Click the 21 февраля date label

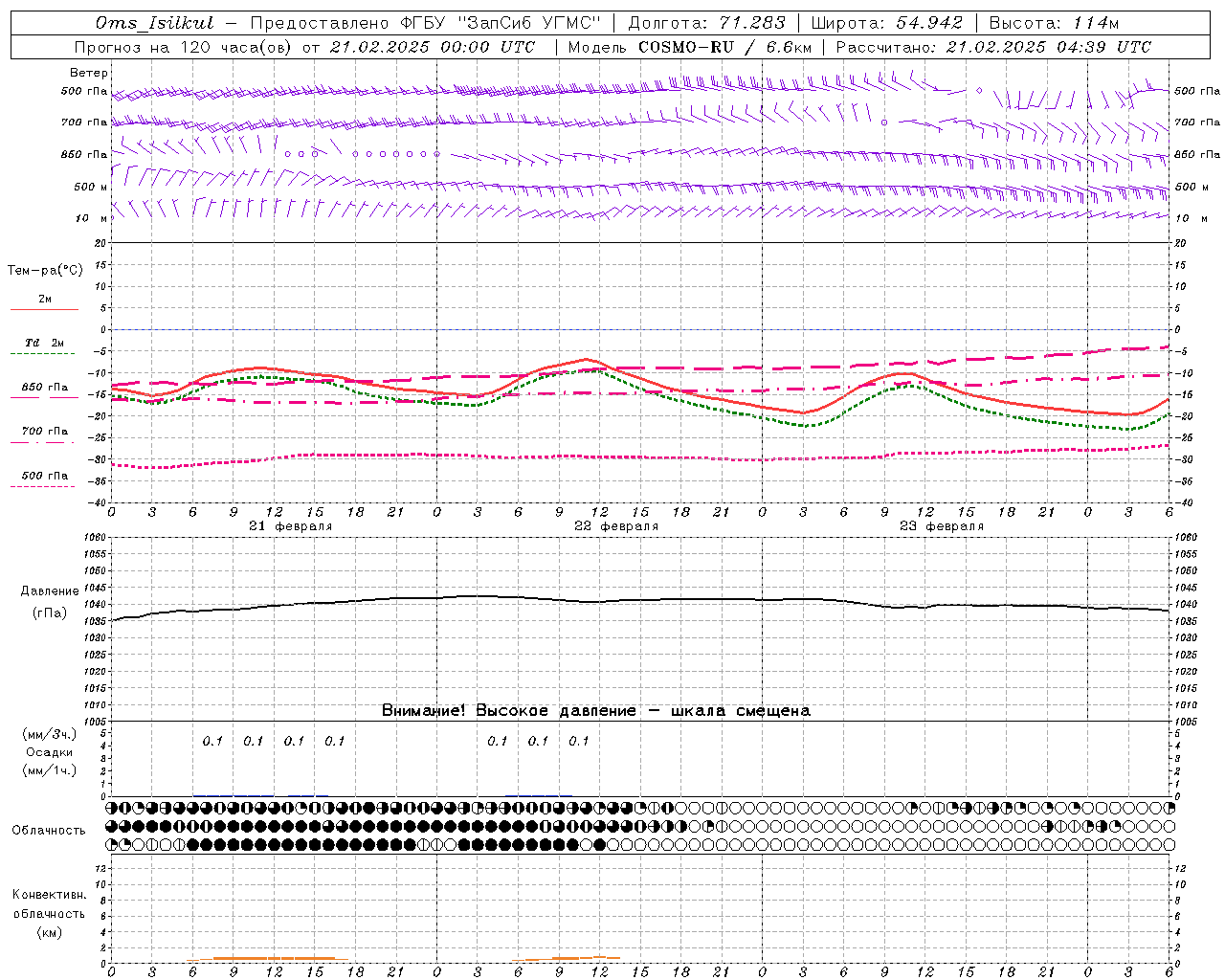[x=291, y=526]
